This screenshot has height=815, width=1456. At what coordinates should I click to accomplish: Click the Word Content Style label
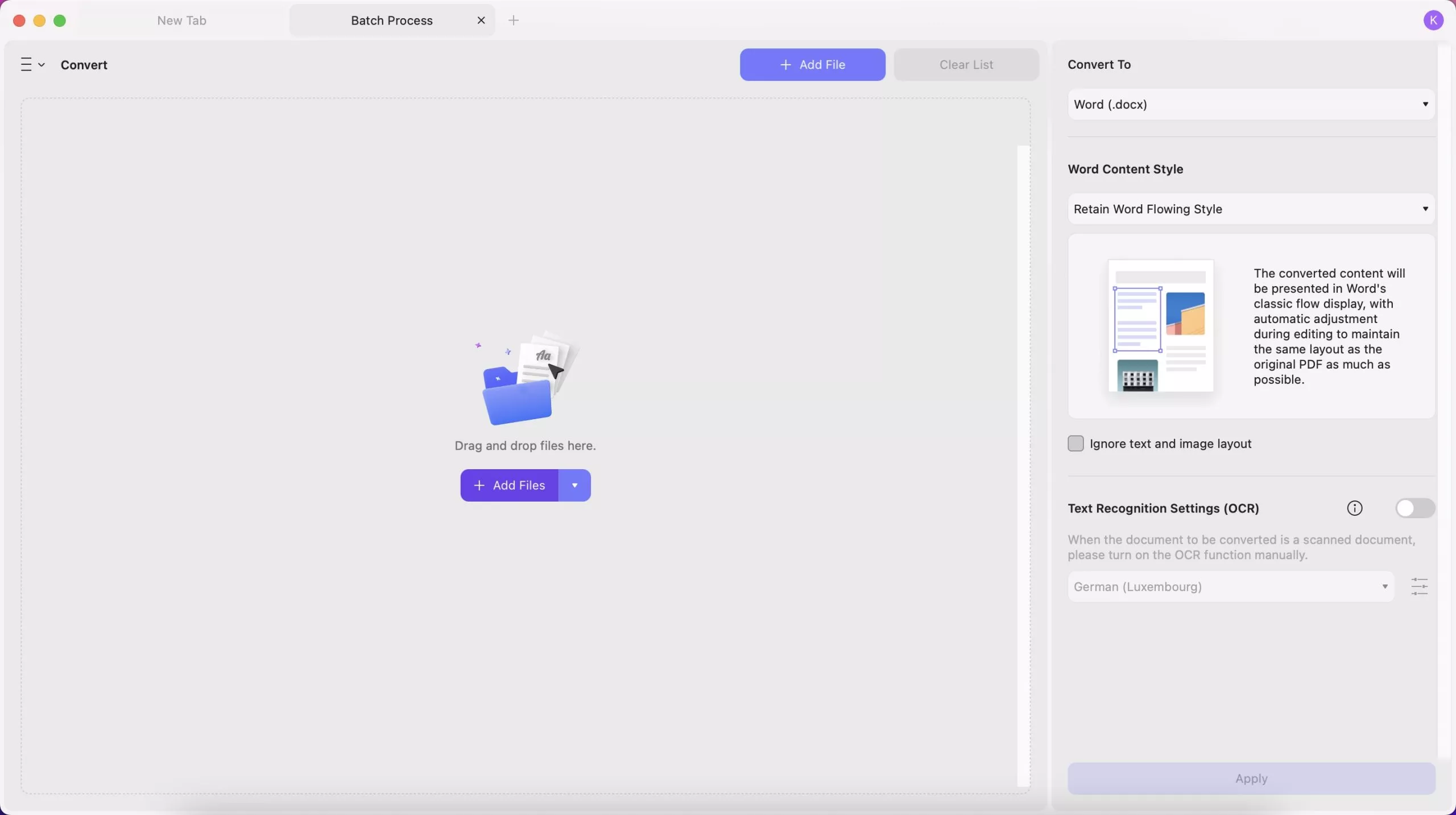[1125, 169]
